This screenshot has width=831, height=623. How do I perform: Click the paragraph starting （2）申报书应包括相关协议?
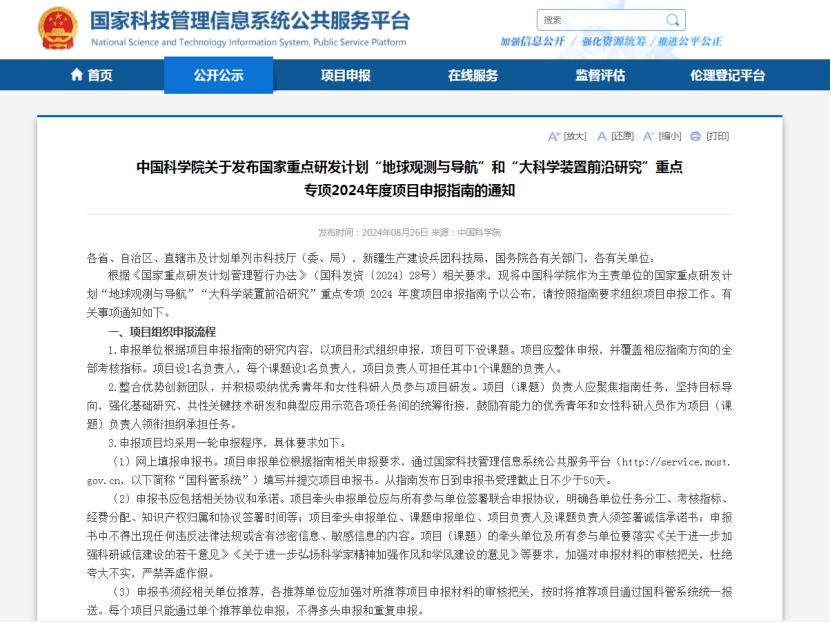(409, 536)
